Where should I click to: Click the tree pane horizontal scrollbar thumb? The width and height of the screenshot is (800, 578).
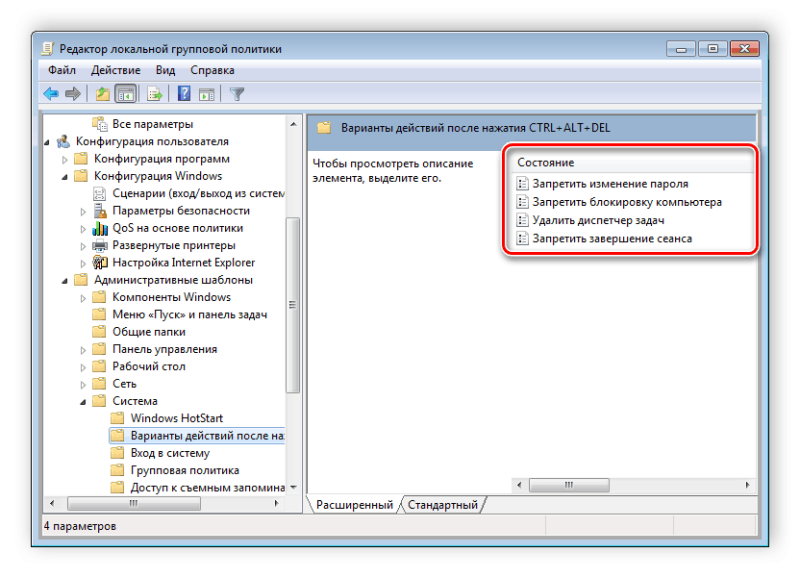134,504
